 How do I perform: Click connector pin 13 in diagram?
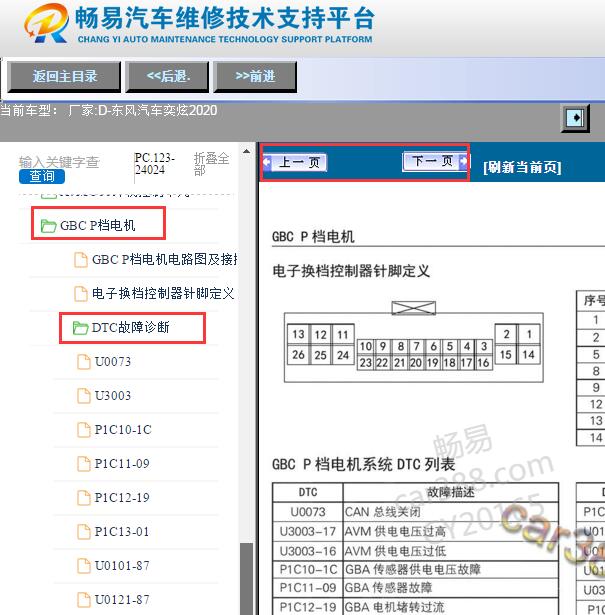(x=298, y=335)
